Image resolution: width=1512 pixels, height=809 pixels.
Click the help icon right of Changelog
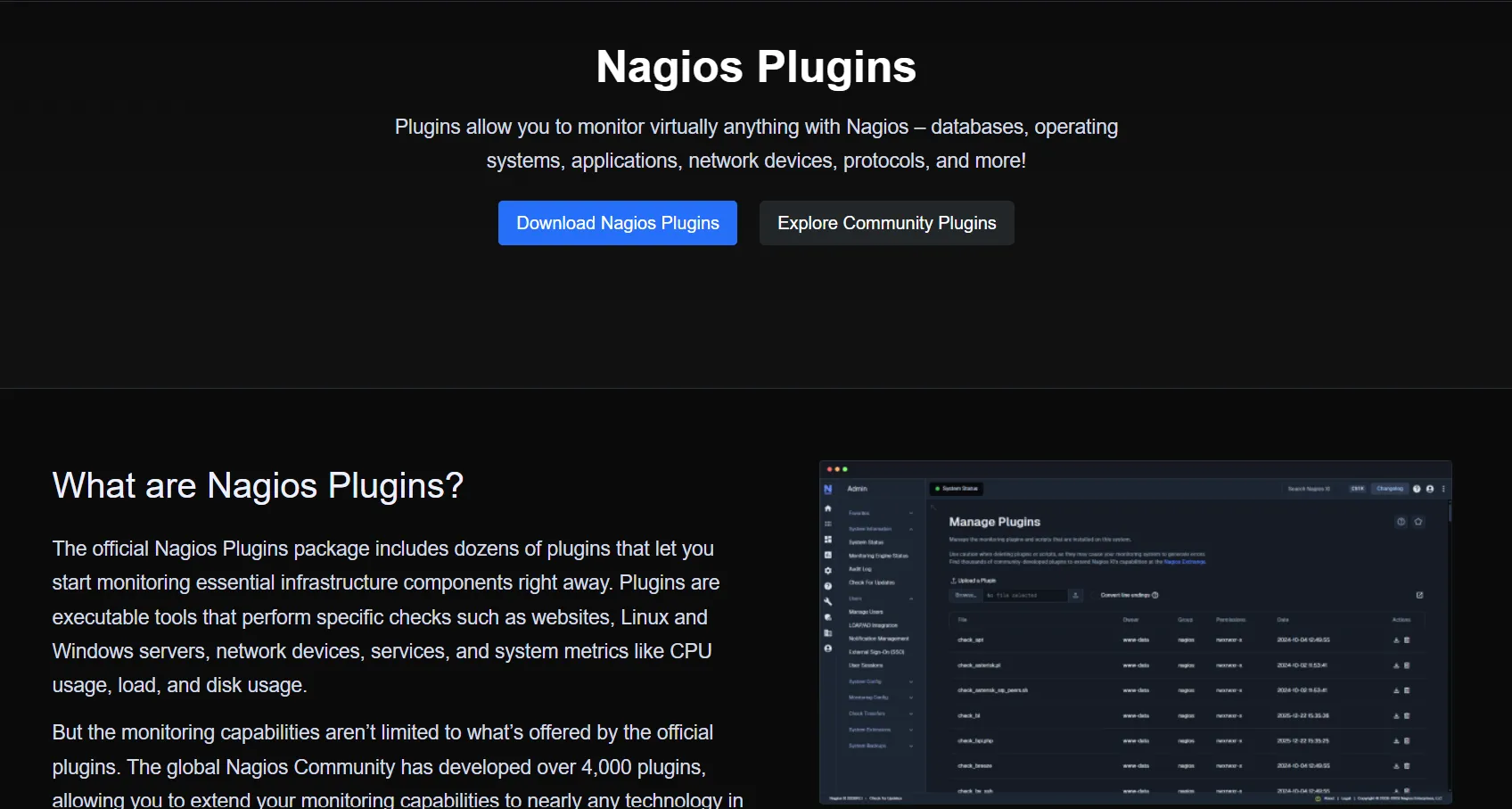point(1417,489)
